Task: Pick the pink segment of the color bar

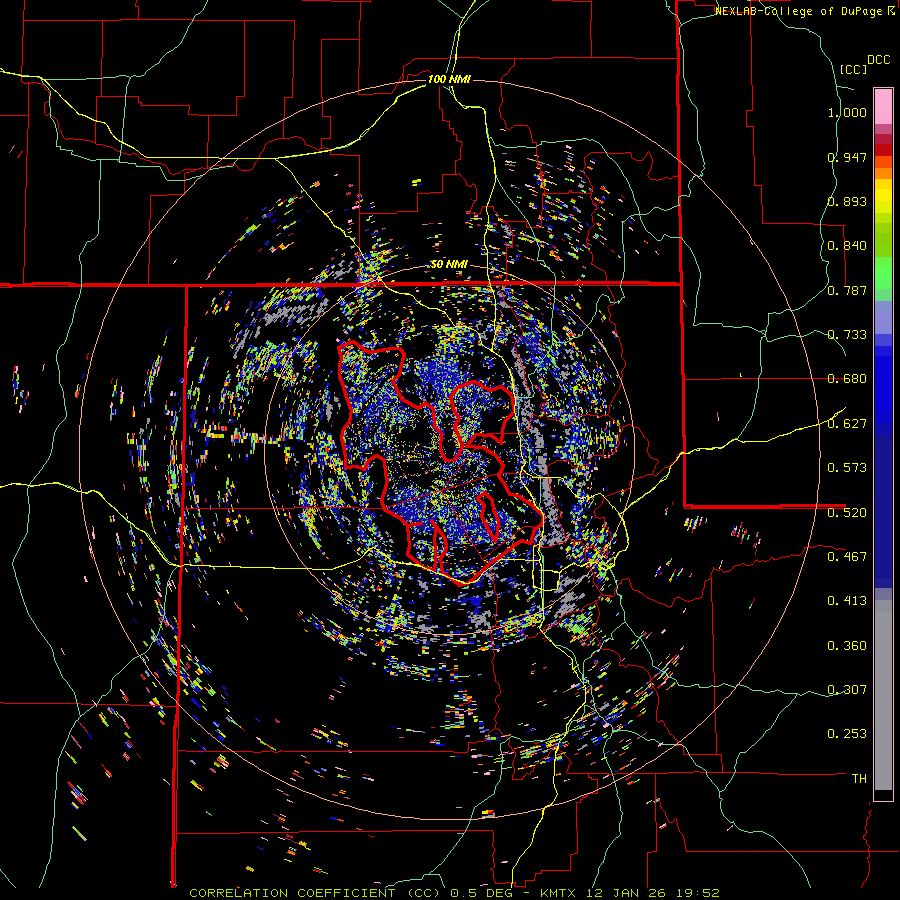Action: click(883, 107)
